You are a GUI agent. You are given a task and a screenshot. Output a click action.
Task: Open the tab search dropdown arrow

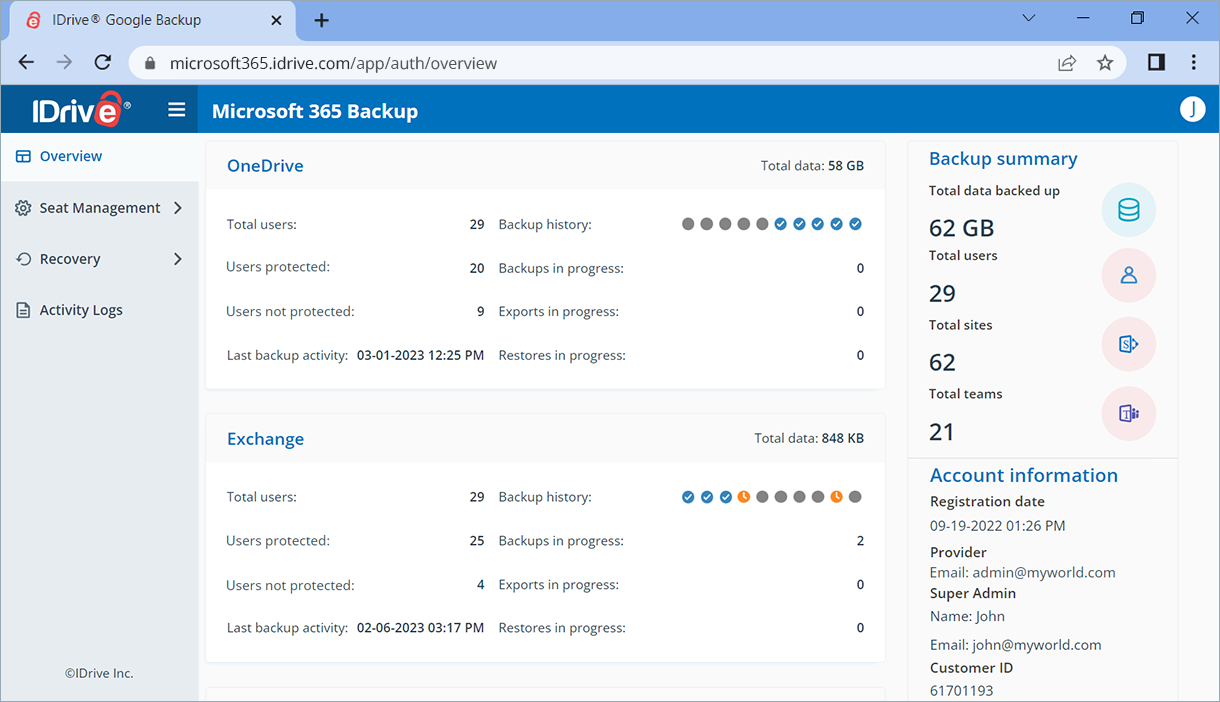[x=1029, y=19]
